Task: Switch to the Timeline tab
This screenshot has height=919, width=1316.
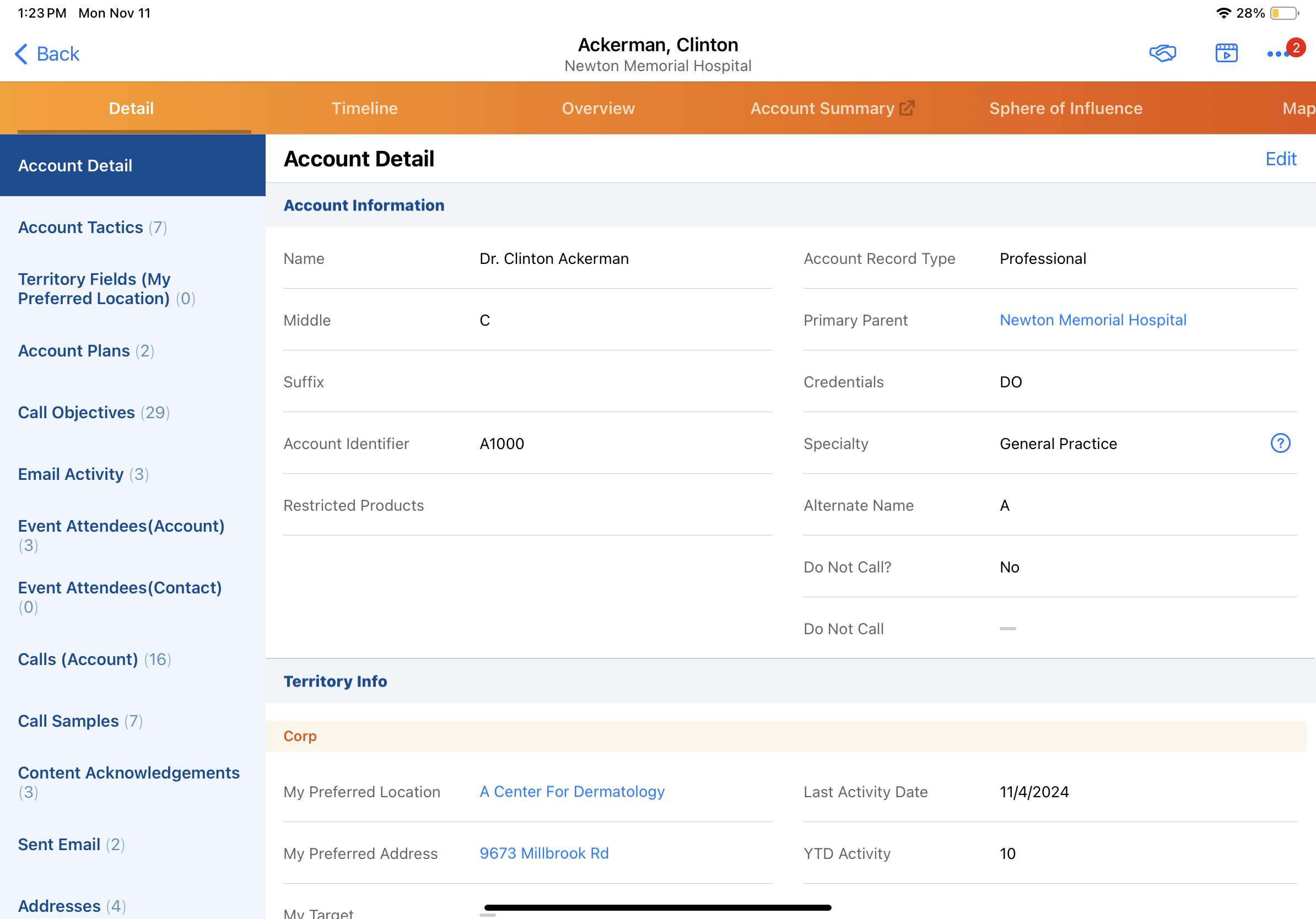Action: click(x=364, y=109)
